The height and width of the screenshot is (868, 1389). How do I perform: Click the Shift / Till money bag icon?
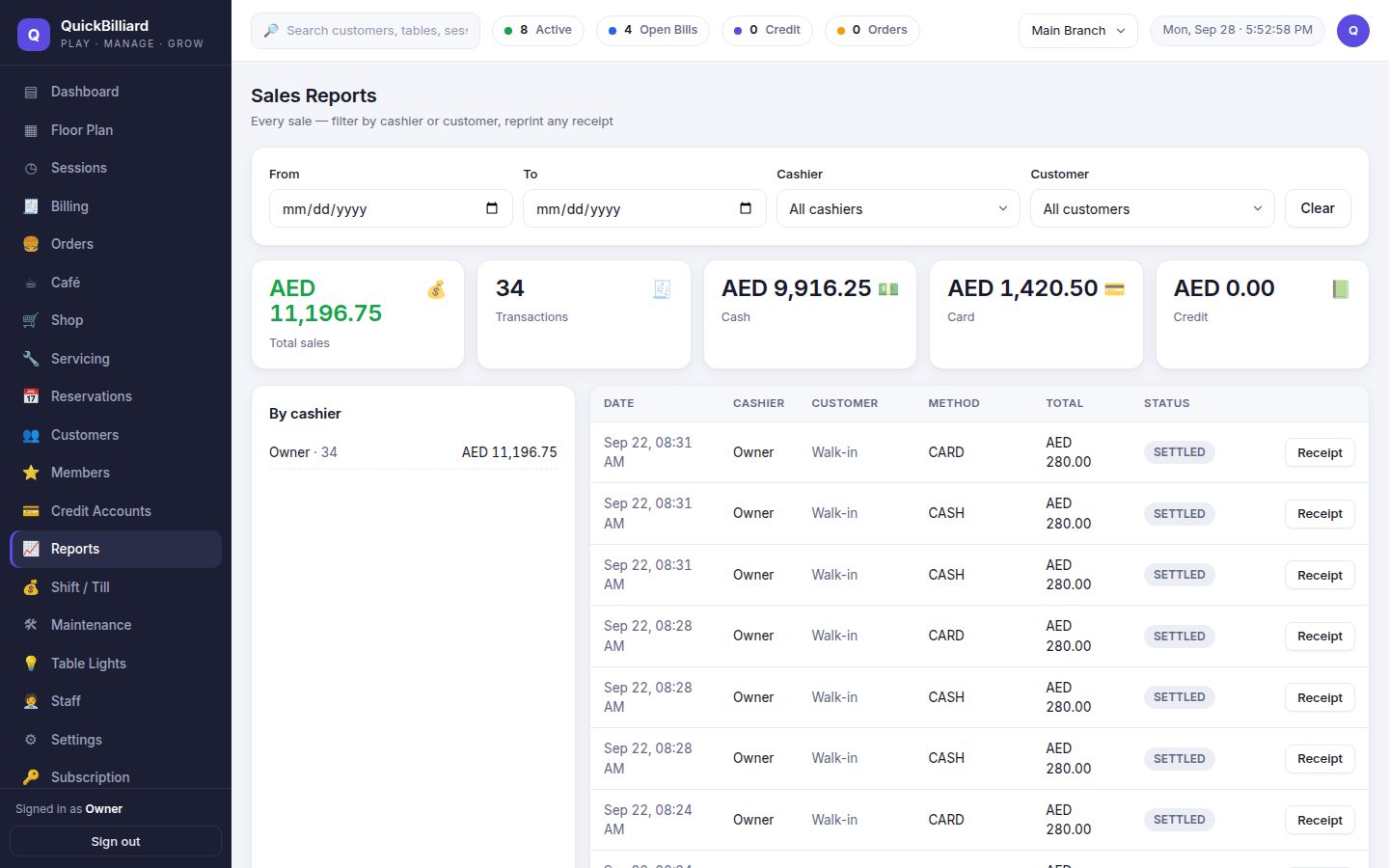point(31,587)
